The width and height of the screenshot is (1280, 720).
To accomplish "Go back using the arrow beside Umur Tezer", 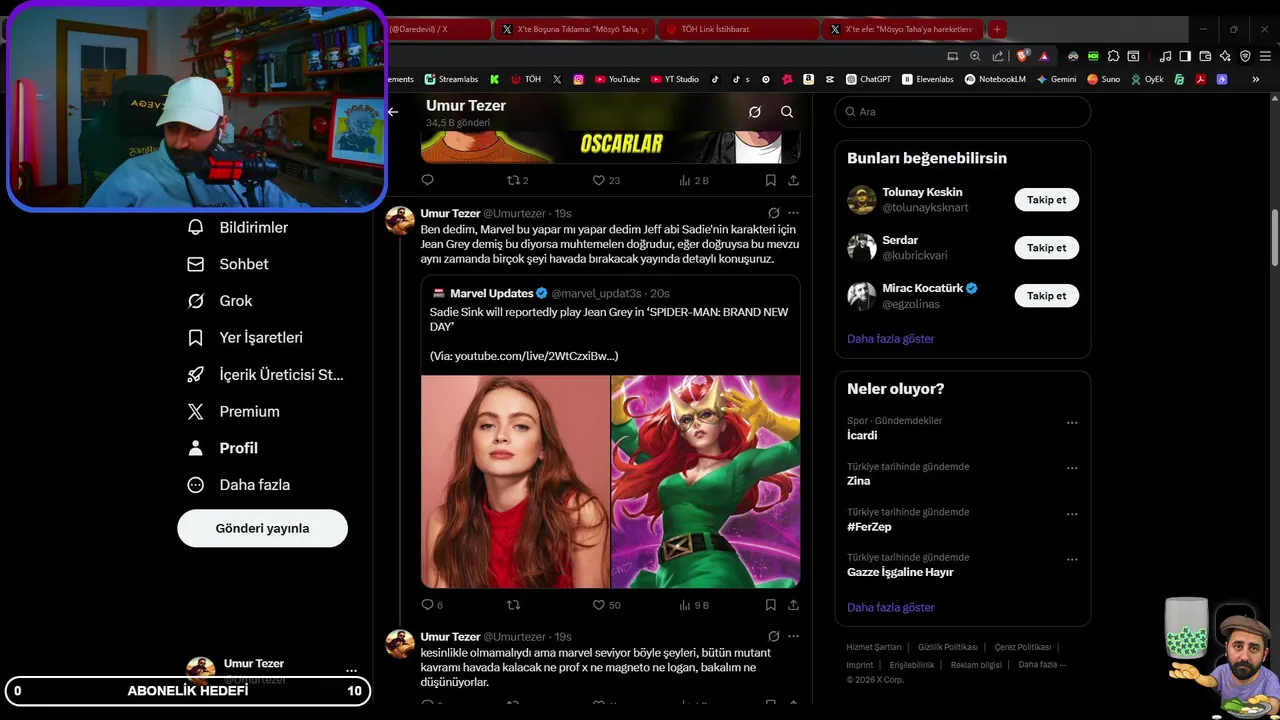I will point(393,112).
